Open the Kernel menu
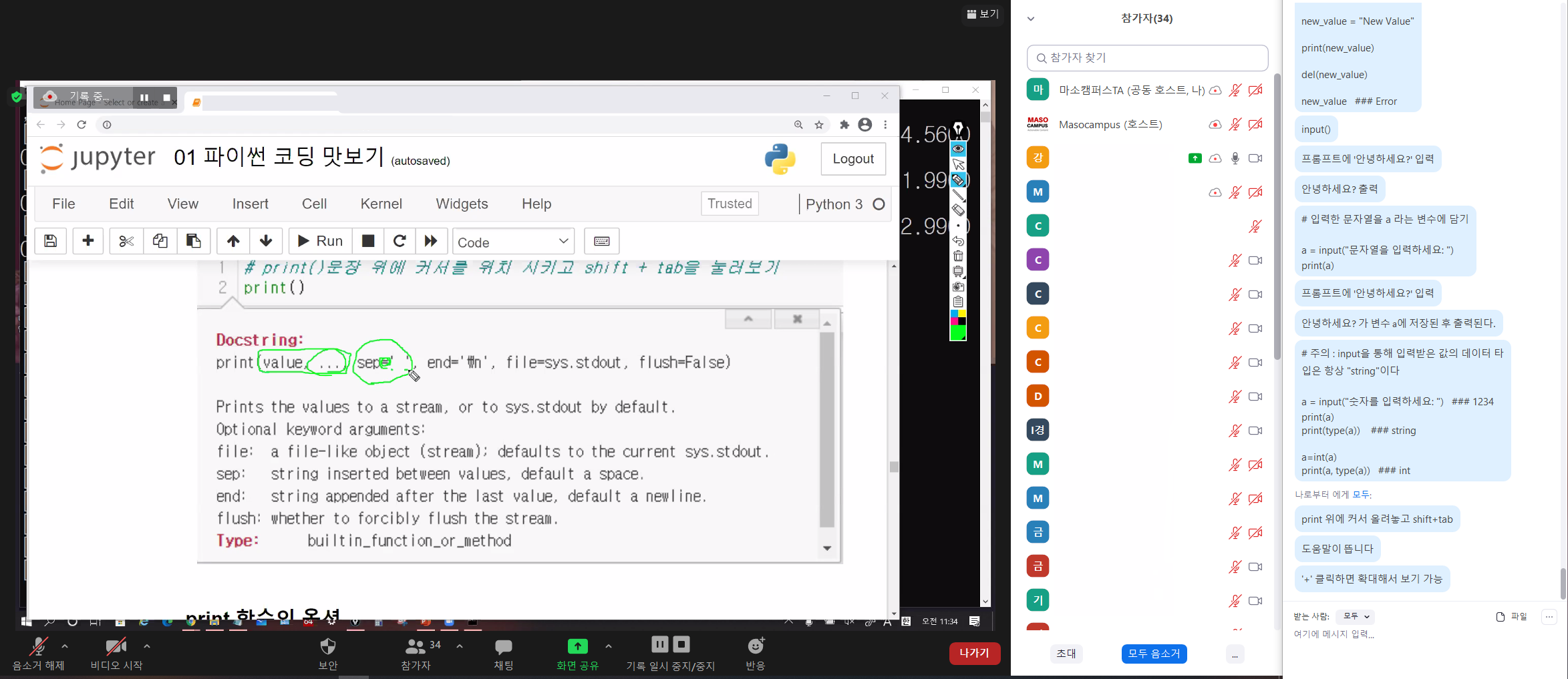This screenshot has width=1568, height=679. [x=381, y=204]
